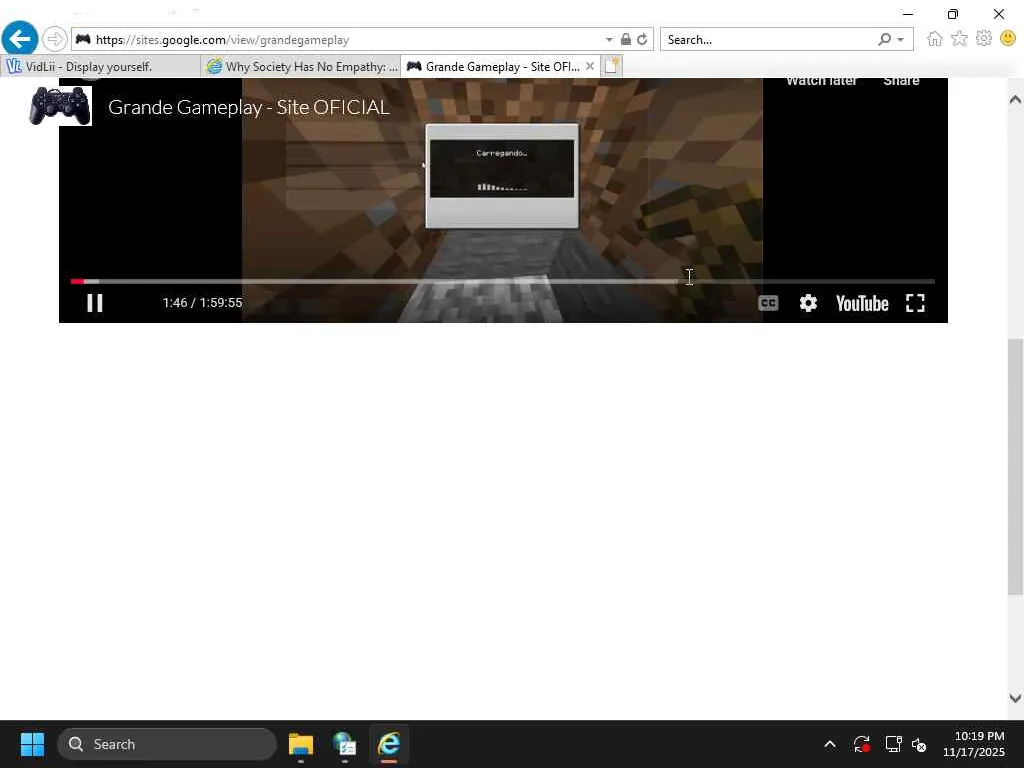Click the magnifier search icon
Image resolution: width=1024 pixels, height=768 pixels.
pos(884,40)
